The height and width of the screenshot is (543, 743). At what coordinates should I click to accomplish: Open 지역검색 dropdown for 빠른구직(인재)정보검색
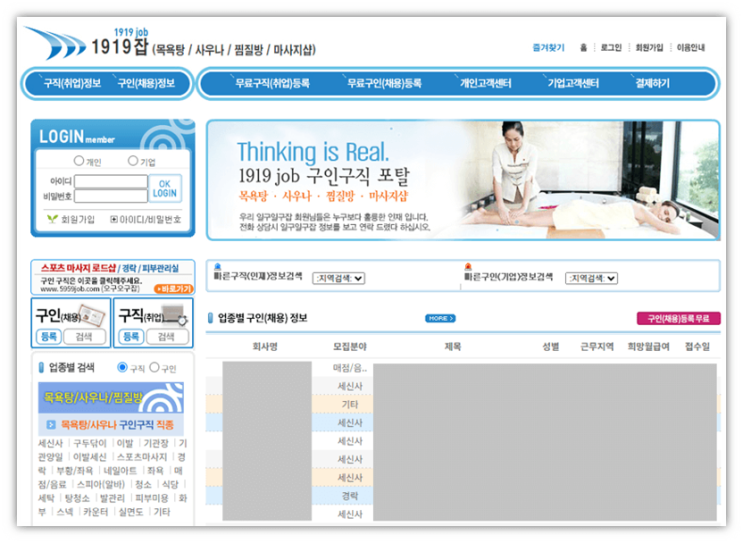pyautogui.click(x=339, y=278)
